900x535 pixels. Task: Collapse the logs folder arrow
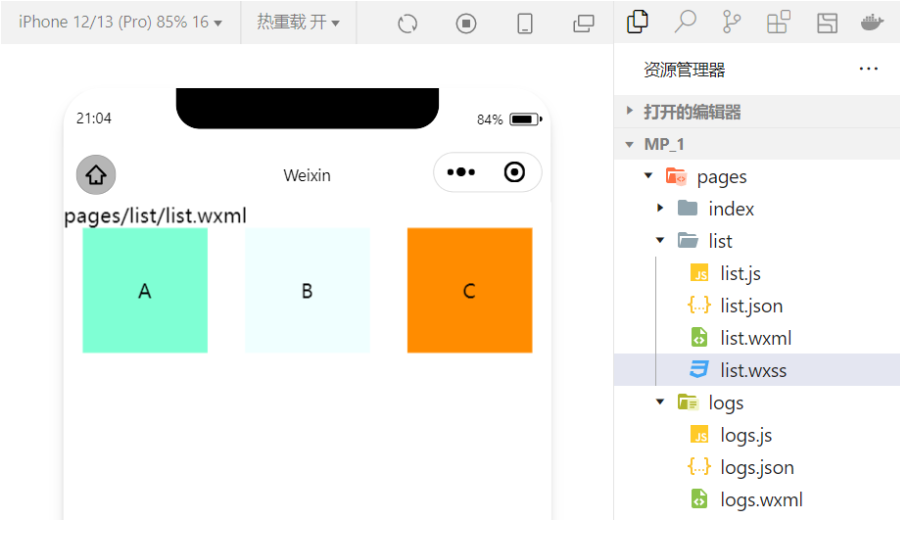click(x=660, y=402)
